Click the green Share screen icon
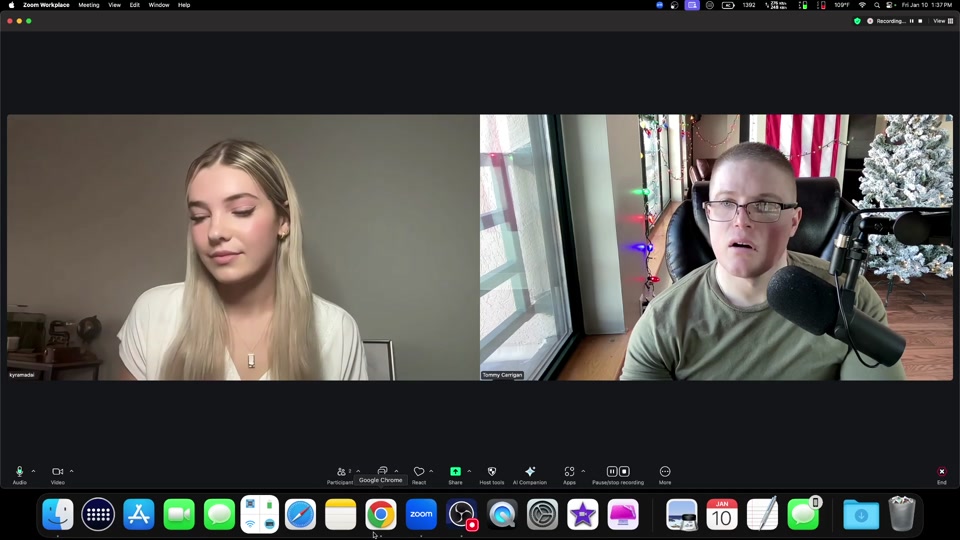This screenshot has height=540, width=960. pos(455,471)
